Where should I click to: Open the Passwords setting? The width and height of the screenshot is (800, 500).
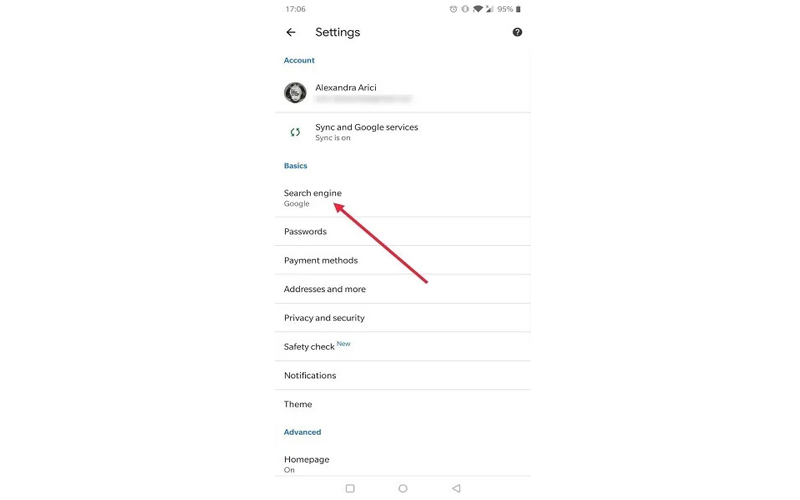(x=403, y=231)
